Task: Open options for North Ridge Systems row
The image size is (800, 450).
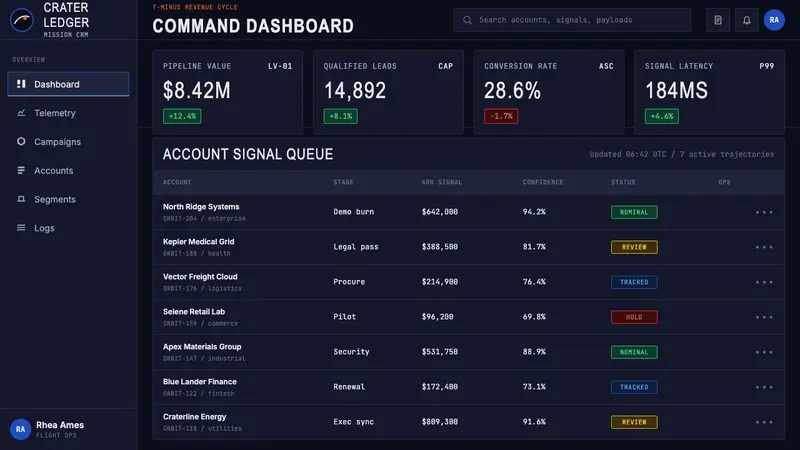Action: pyautogui.click(x=764, y=212)
